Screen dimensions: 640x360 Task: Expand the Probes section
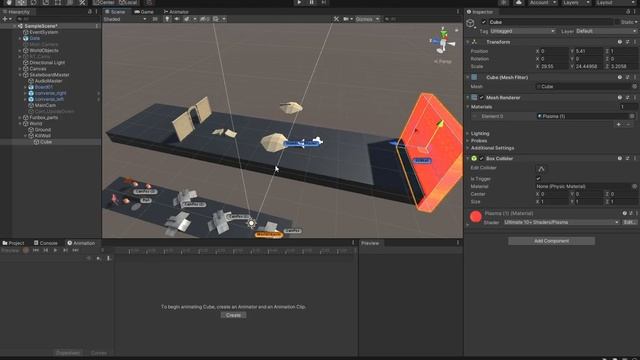pyautogui.click(x=478, y=141)
